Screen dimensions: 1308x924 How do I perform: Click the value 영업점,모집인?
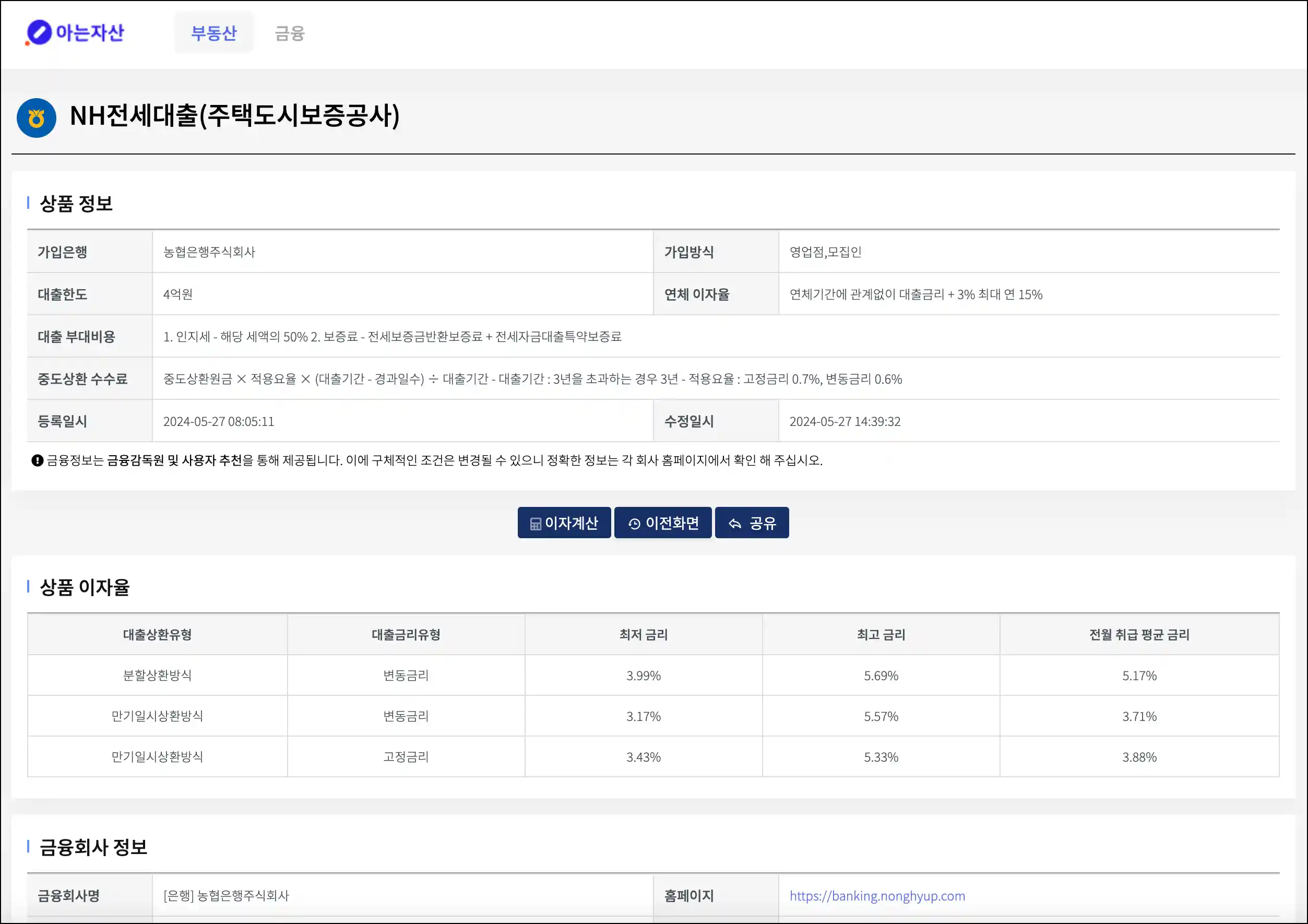coord(826,252)
